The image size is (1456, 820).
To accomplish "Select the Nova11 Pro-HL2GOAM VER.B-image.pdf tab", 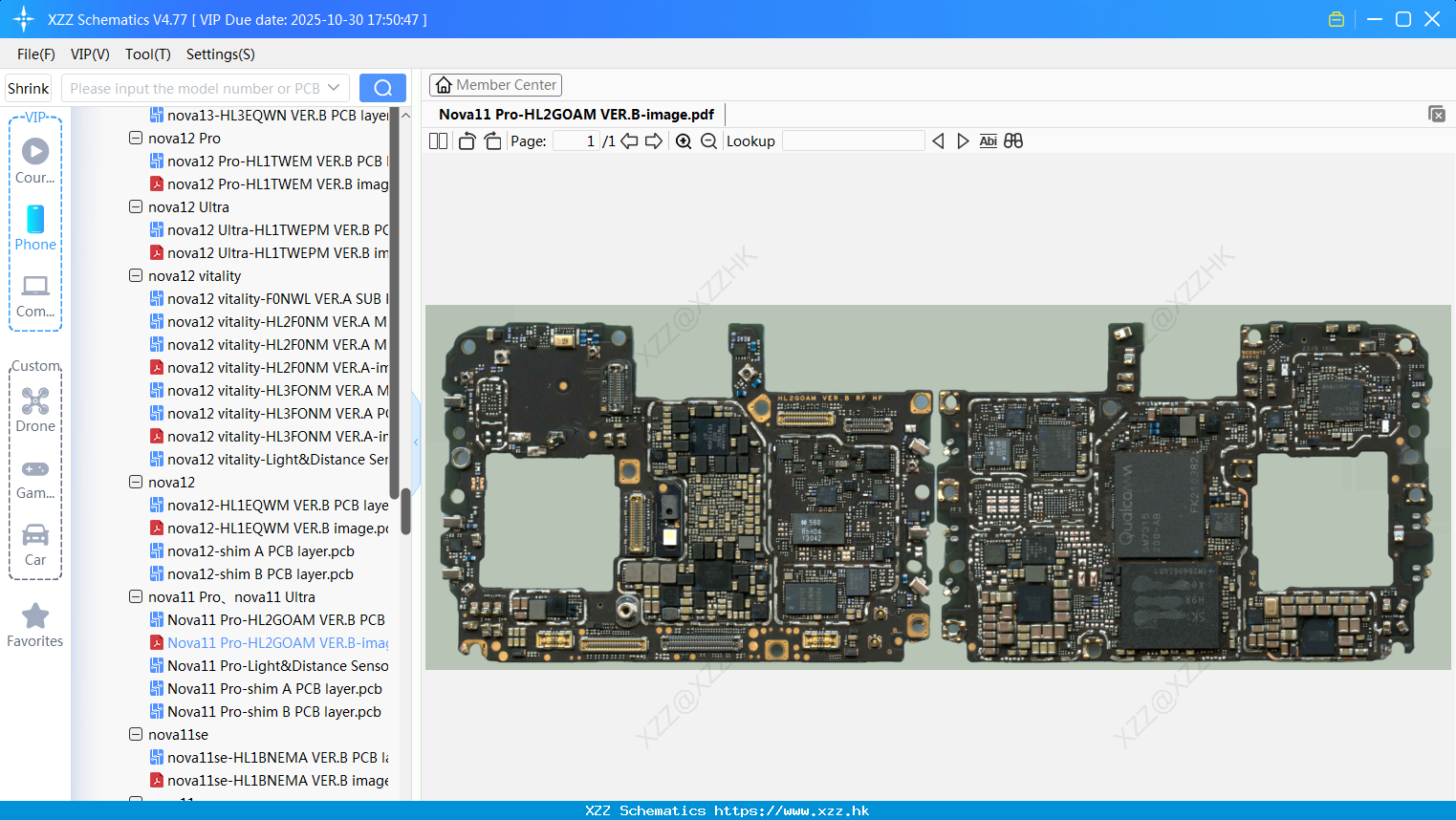I will point(576,114).
